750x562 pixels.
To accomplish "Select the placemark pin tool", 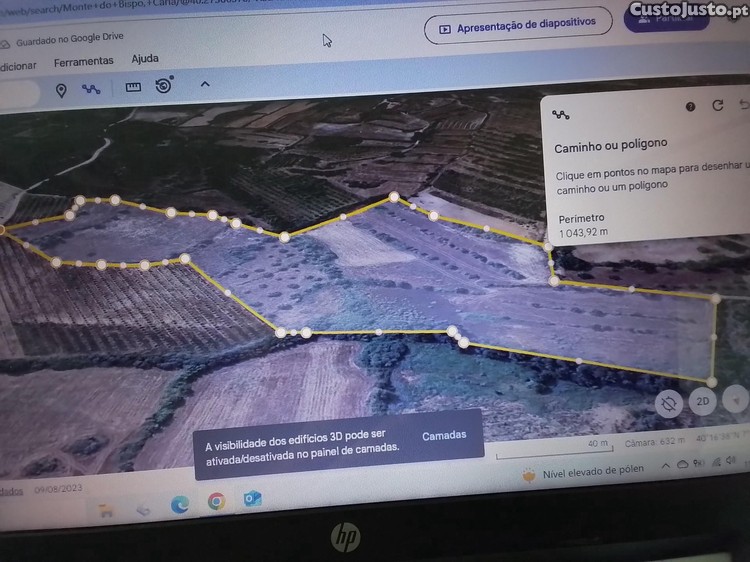I will pos(61,90).
